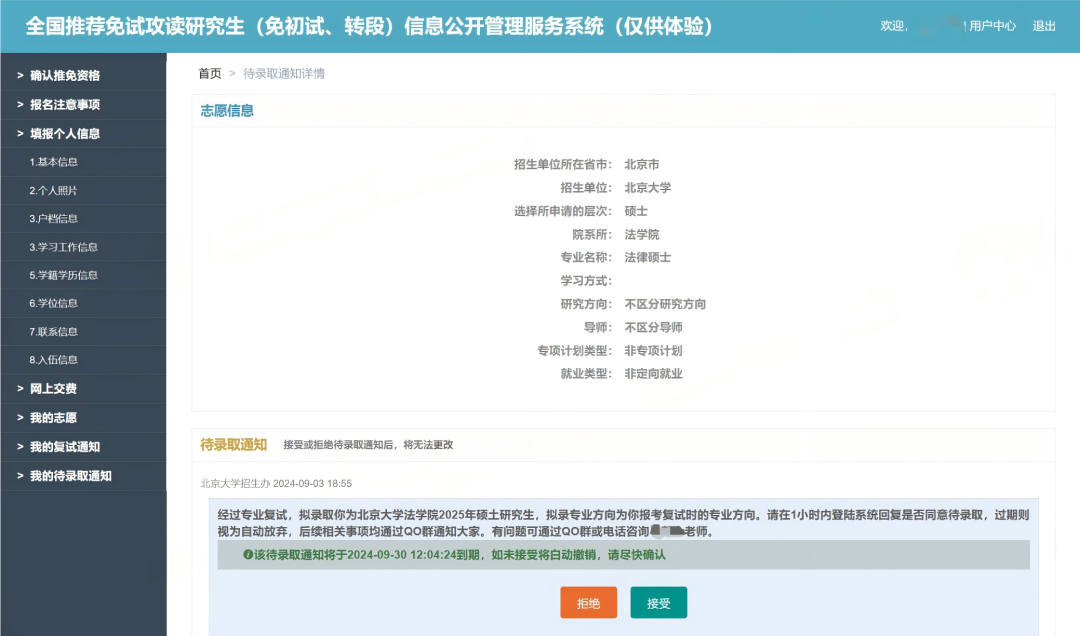Open 我的志愿 menu section
Viewport: 1080px width, 636px height.
point(53,417)
